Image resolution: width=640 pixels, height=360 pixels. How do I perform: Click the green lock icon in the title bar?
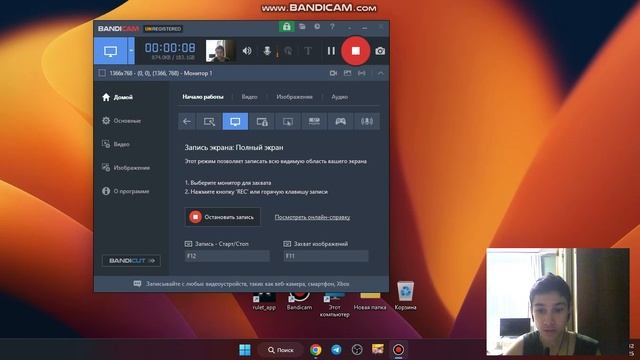pyautogui.click(x=287, y=27)
